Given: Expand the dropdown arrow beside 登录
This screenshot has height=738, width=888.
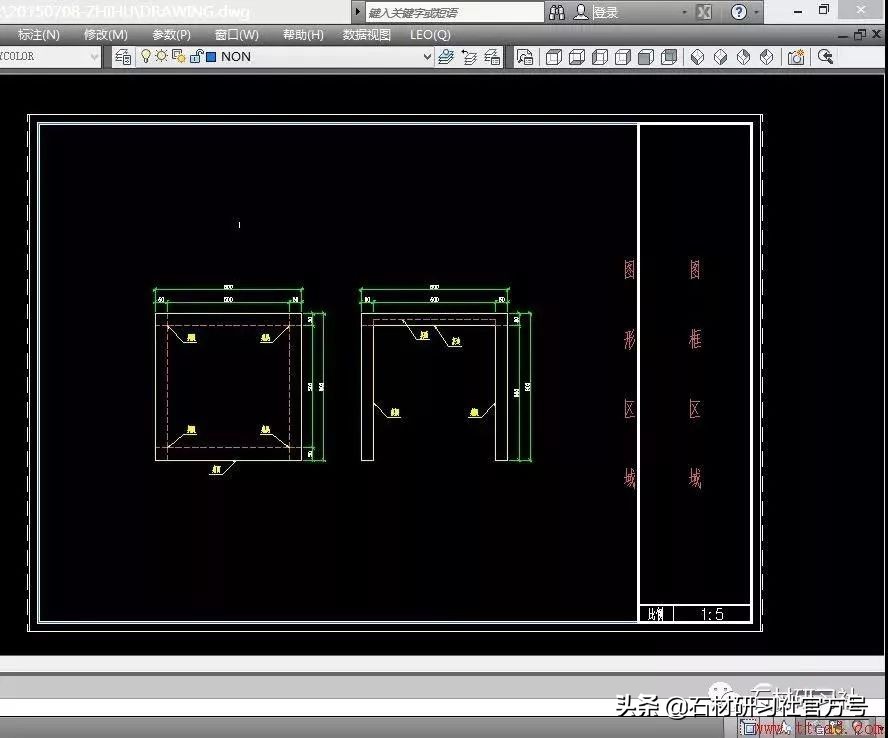Looking at the screenshot, I should click(x=685, y=12).
